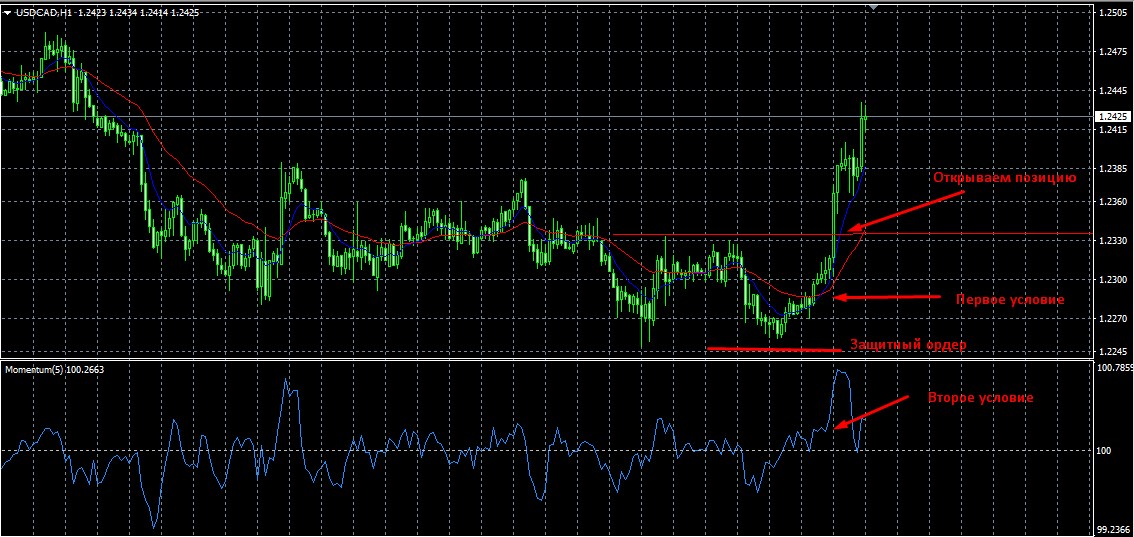Select the 'Открываем позицию' text annotation
This screenshot has height=537, width=1134.
1004,178
